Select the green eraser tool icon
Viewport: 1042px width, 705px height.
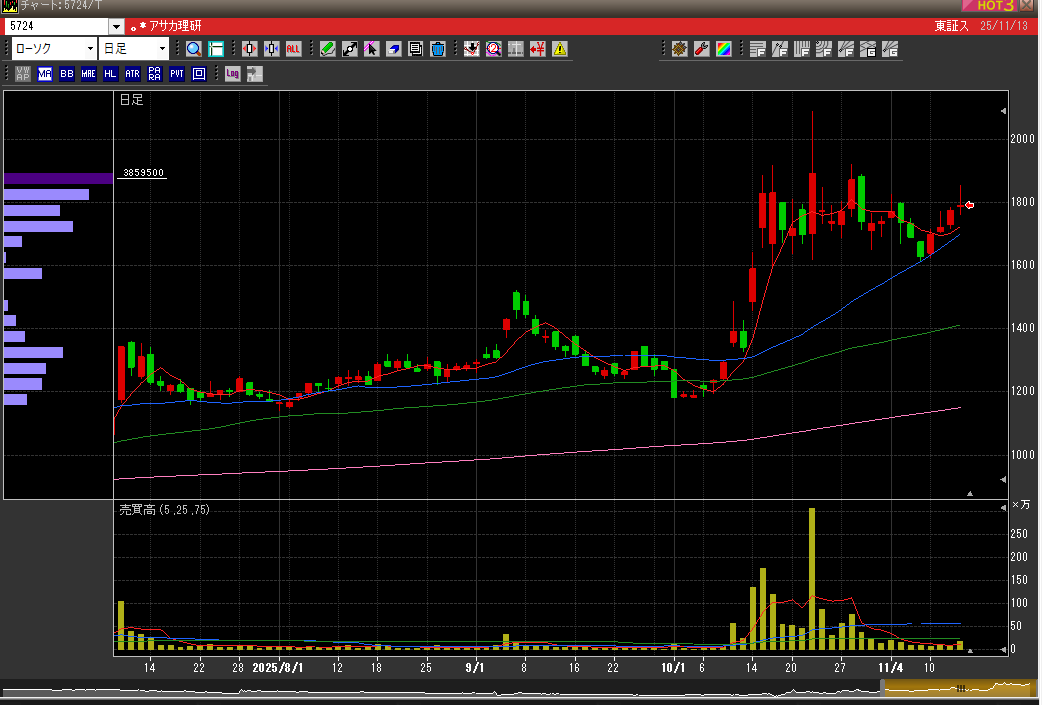click(327, 48)
